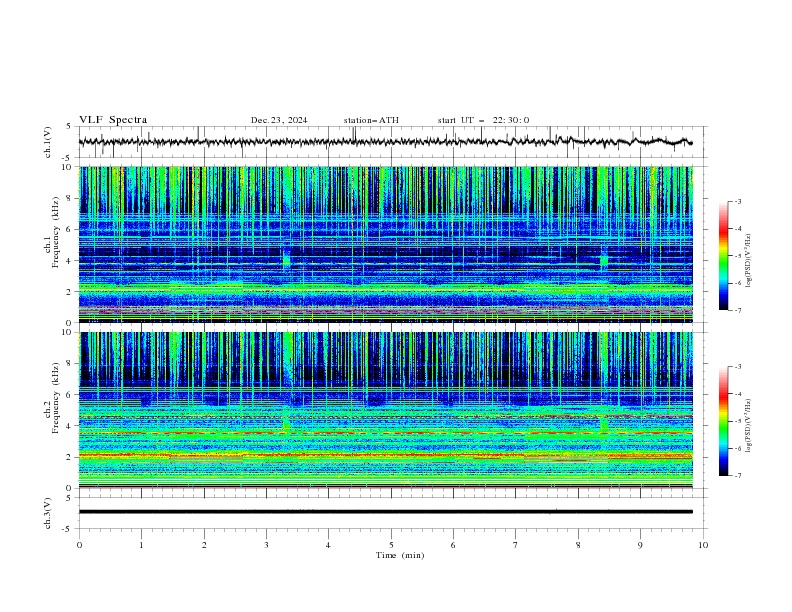Click time axis tick label '3'
Screen dimensions: 792x612
pos(266,545)
